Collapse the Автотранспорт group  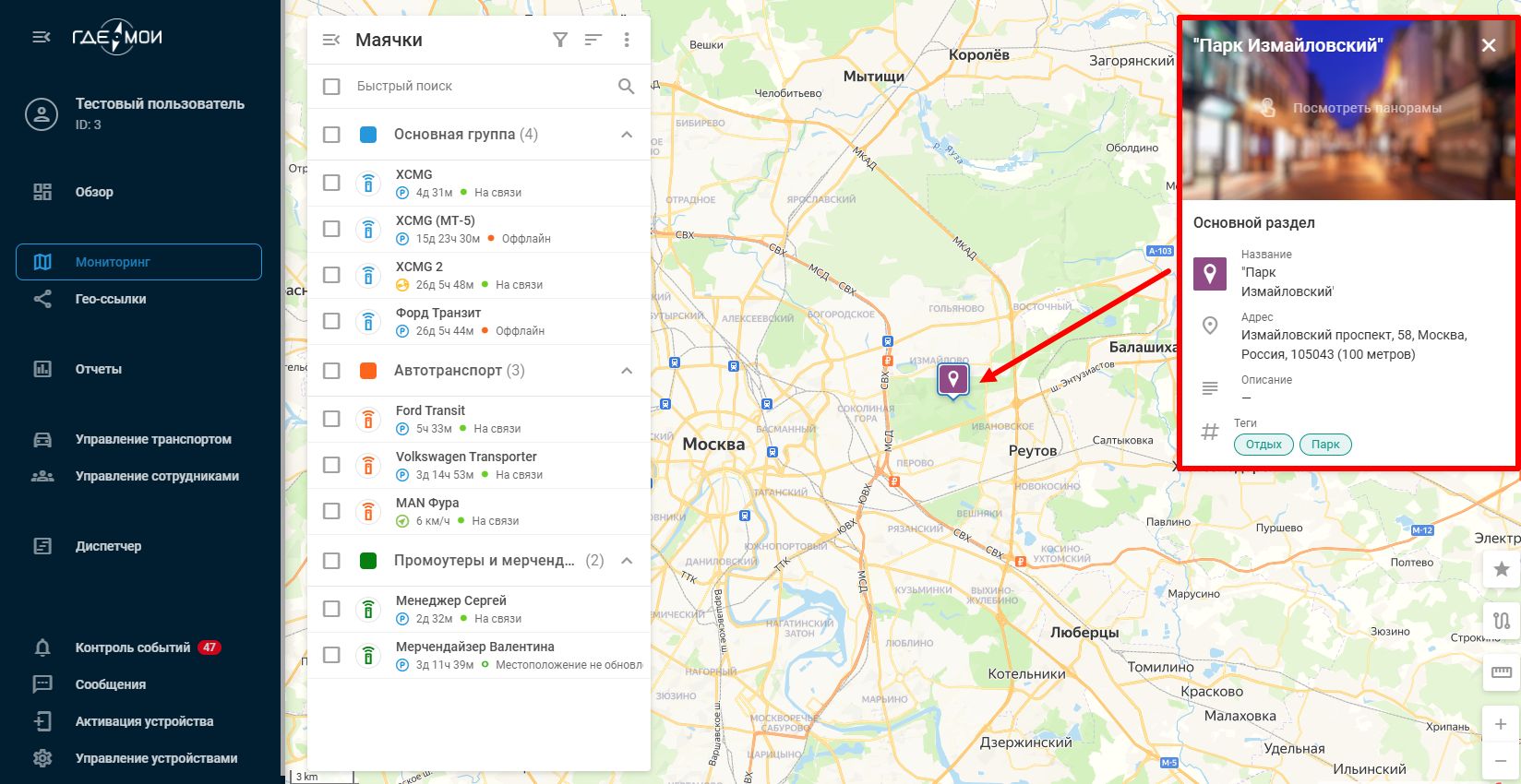(x=627, y=371)
